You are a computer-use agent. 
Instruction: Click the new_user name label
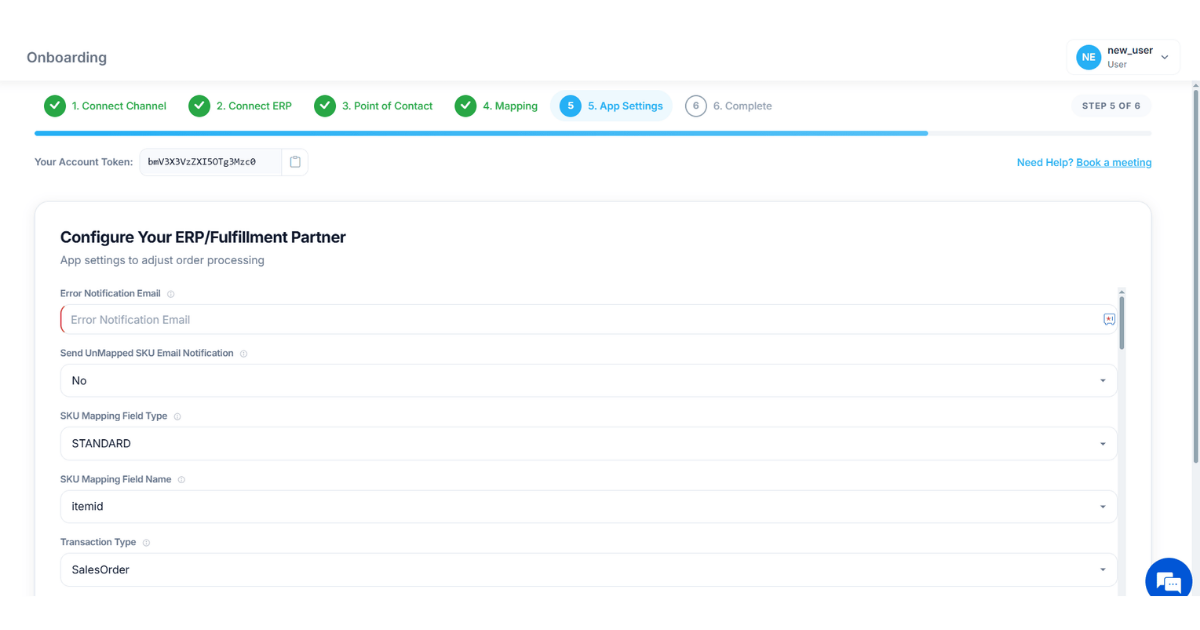(1130, 50)
